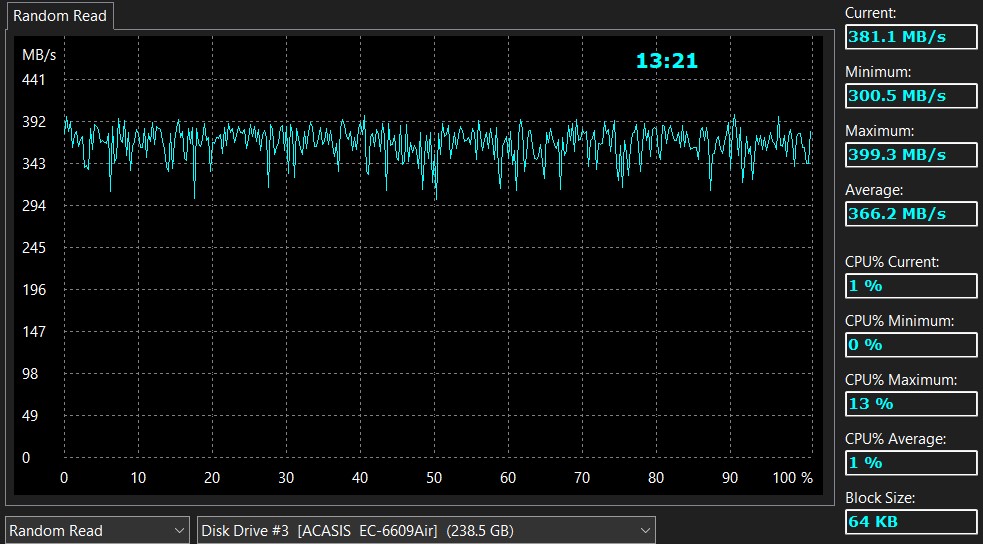Select the Random Read tab
983x544 pixels.
coord(60,16)
